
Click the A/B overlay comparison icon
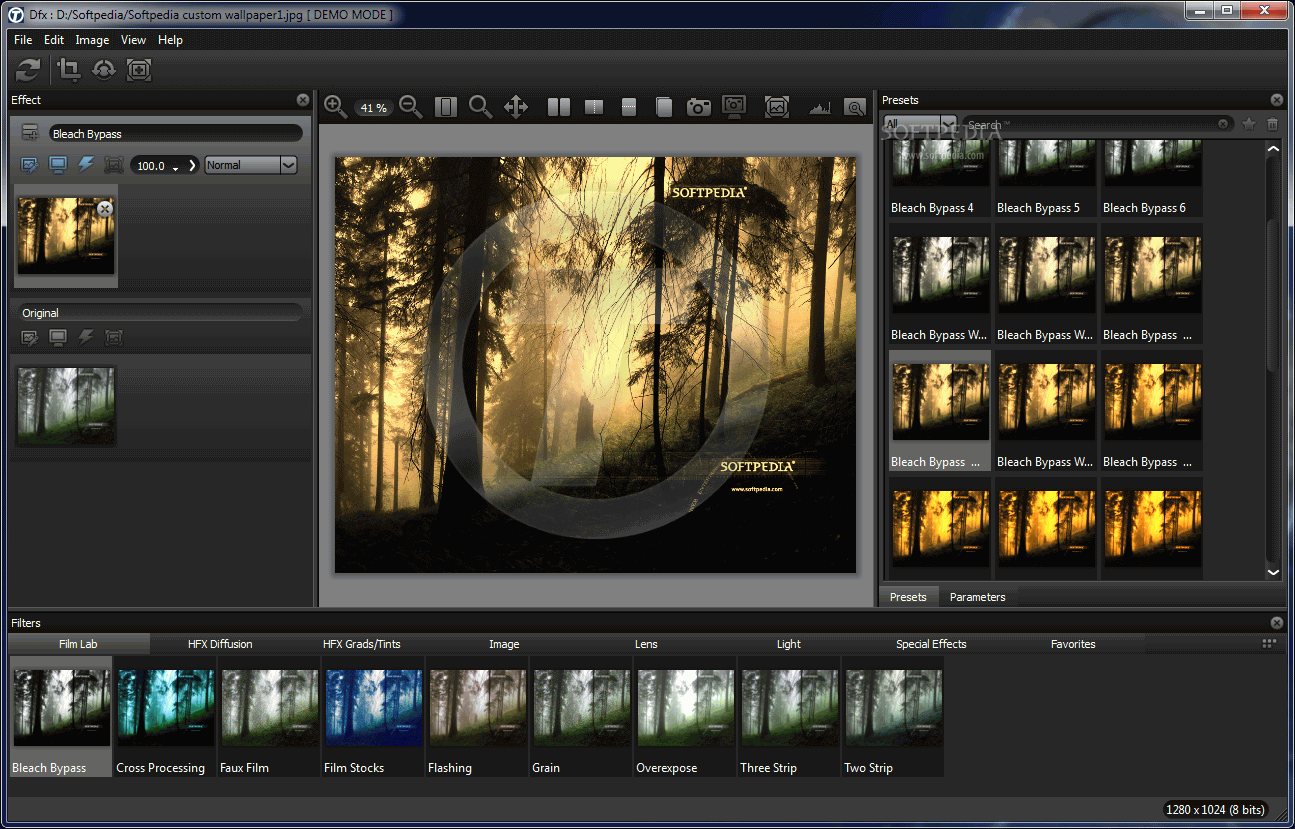[x=664, y=106]
